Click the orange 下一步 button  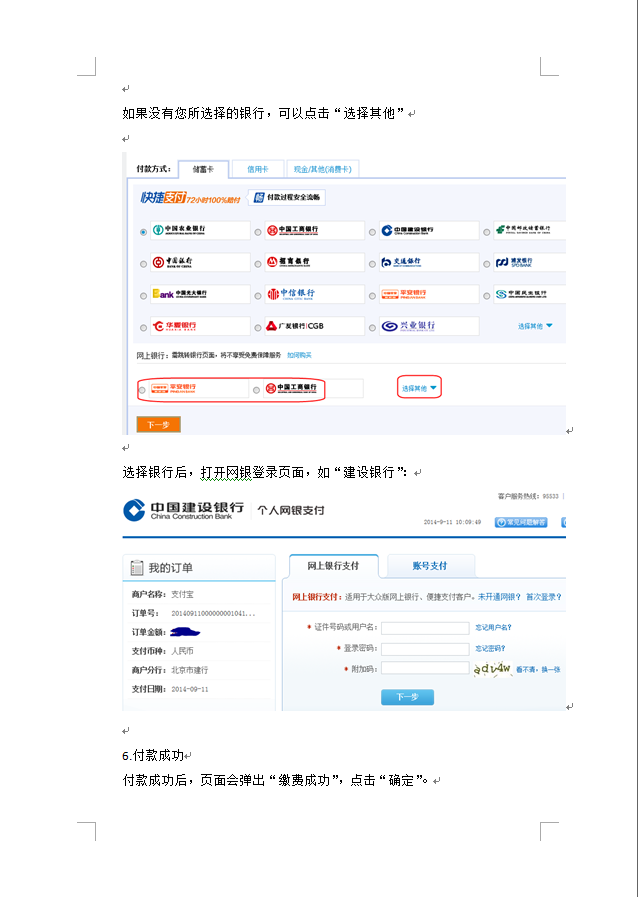158,424
